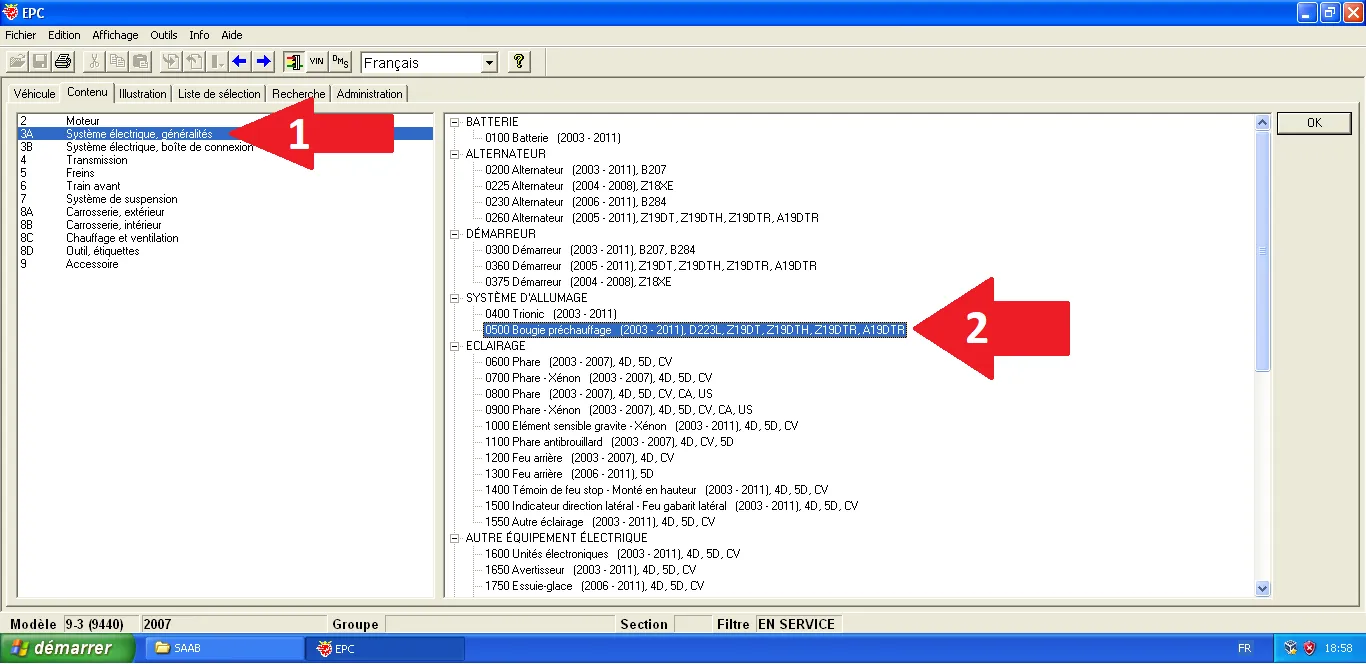Screen dimensions: 1366x664
Task: Select Freins in the group list
Action: [80, 173]
